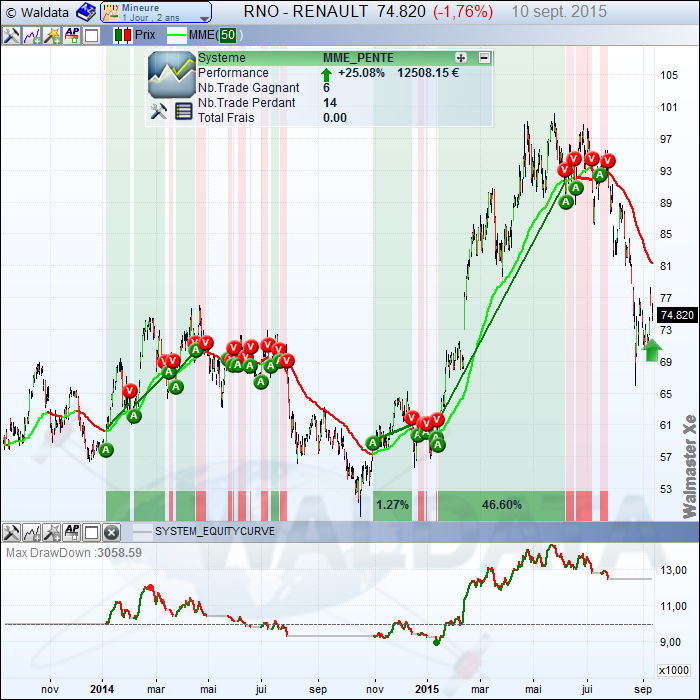
Task: Click the green buy signal arrow near 70
Action: coord(652,350)
